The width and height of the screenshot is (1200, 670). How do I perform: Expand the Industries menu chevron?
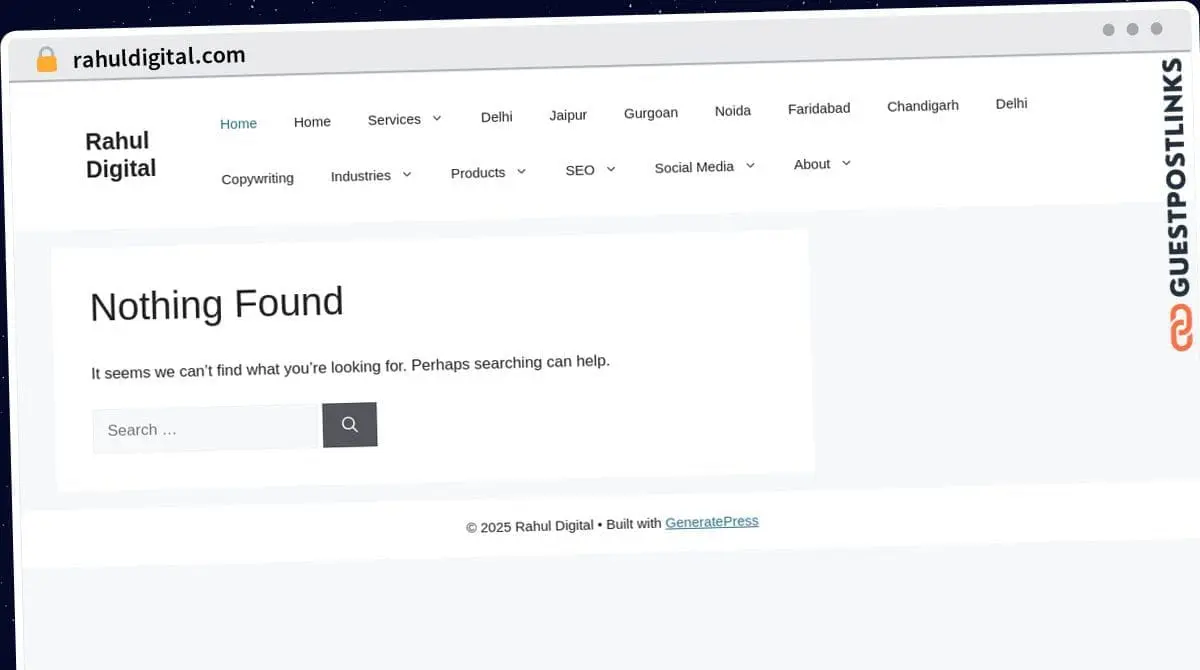point(407,174)
